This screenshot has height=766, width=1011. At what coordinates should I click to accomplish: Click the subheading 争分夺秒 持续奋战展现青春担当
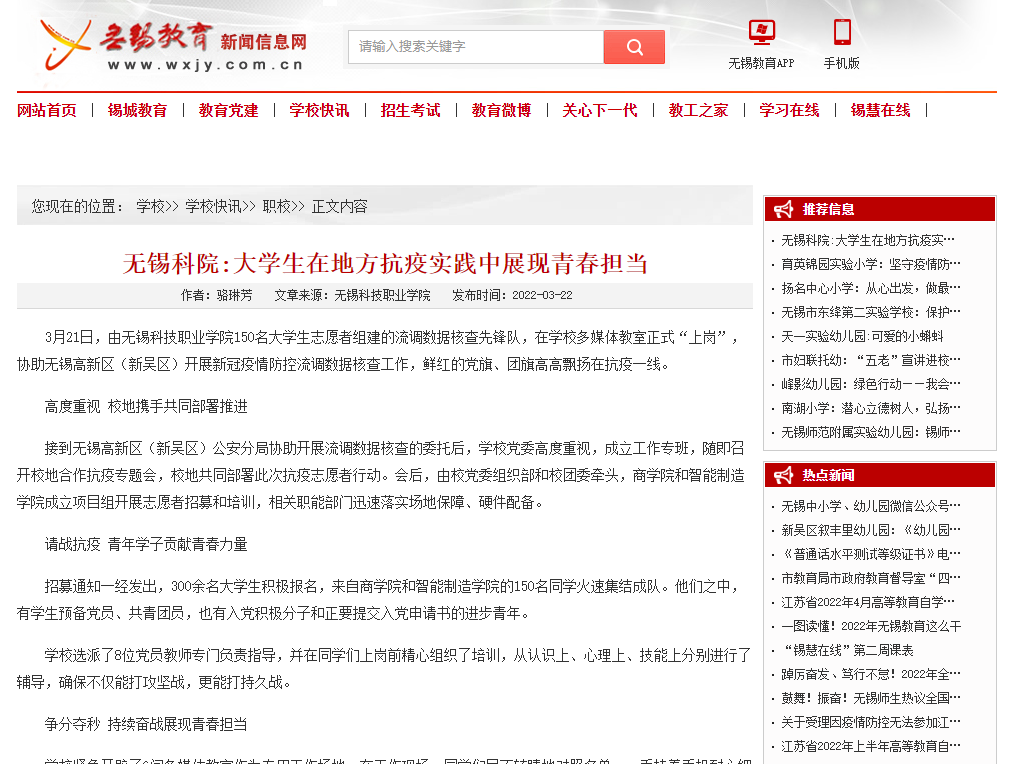[x=146, y=724]
